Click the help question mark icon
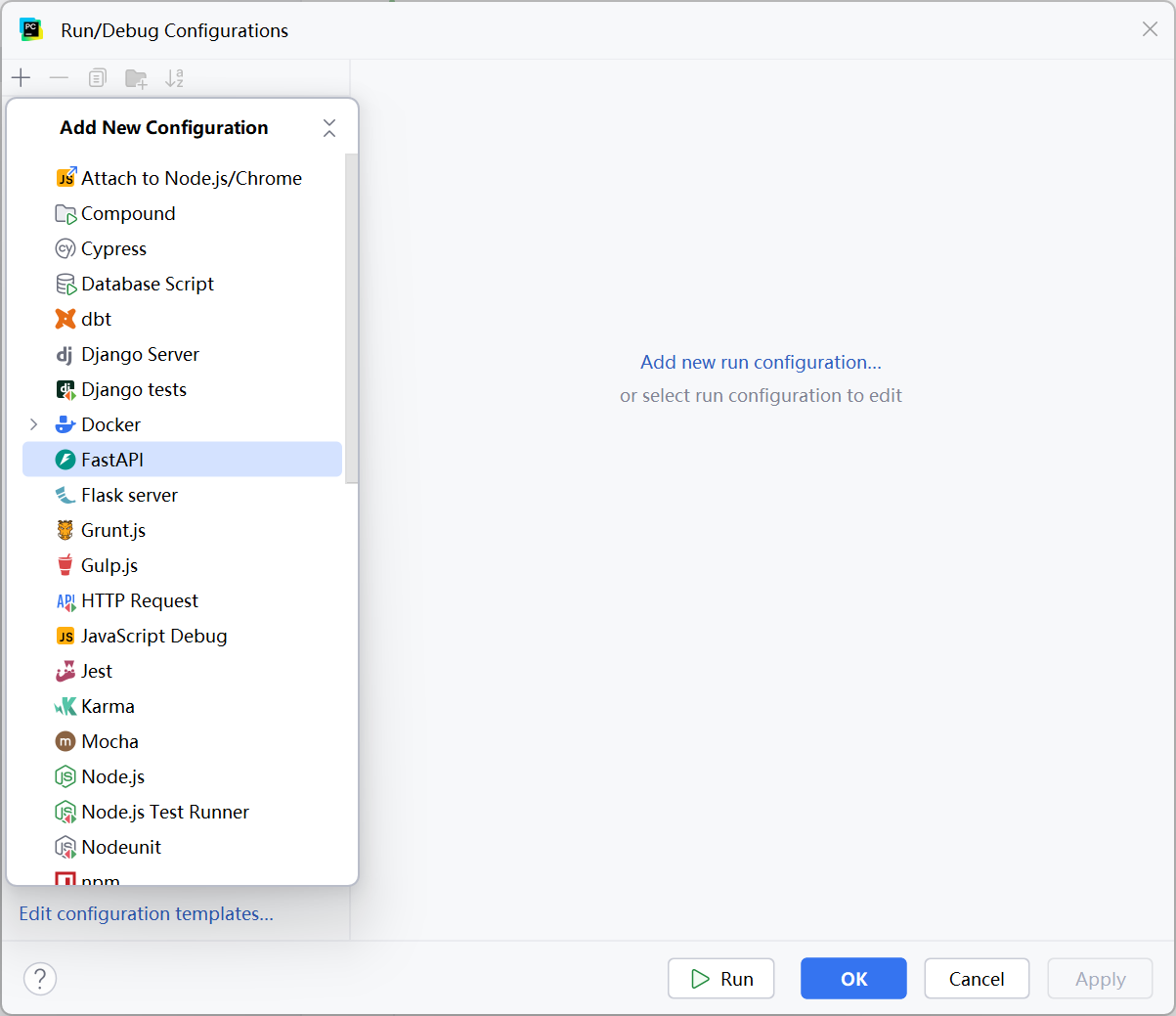The height and width of the screenshot is (1016, 1176). (40, 978)
